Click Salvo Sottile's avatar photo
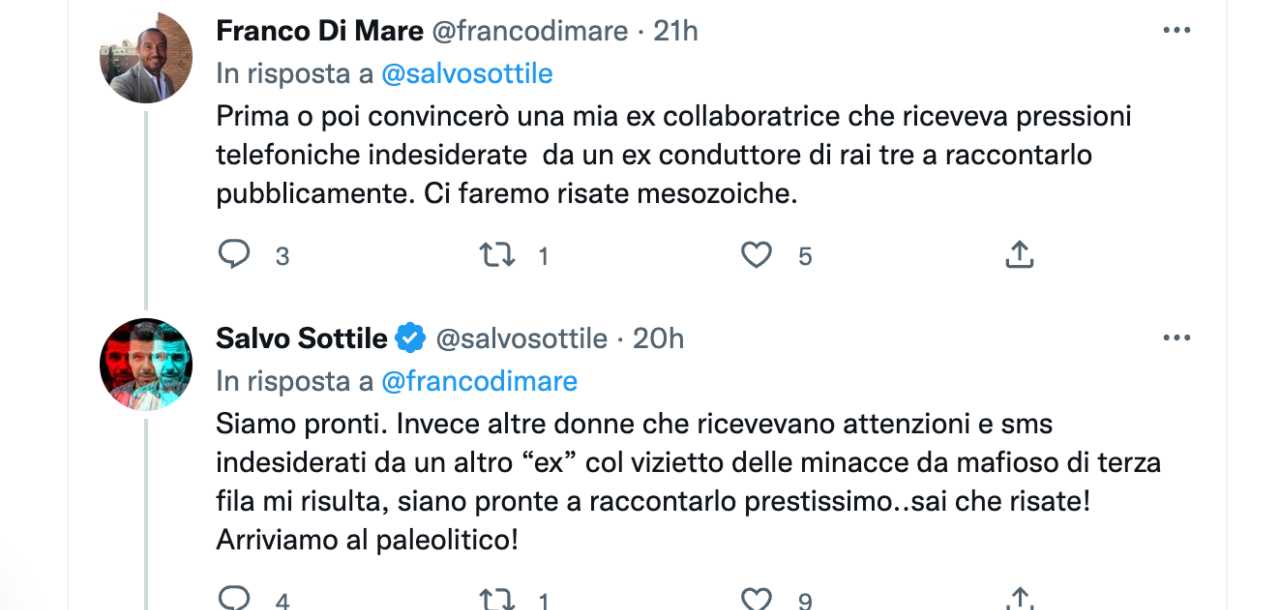 click(x=146, y=365)
